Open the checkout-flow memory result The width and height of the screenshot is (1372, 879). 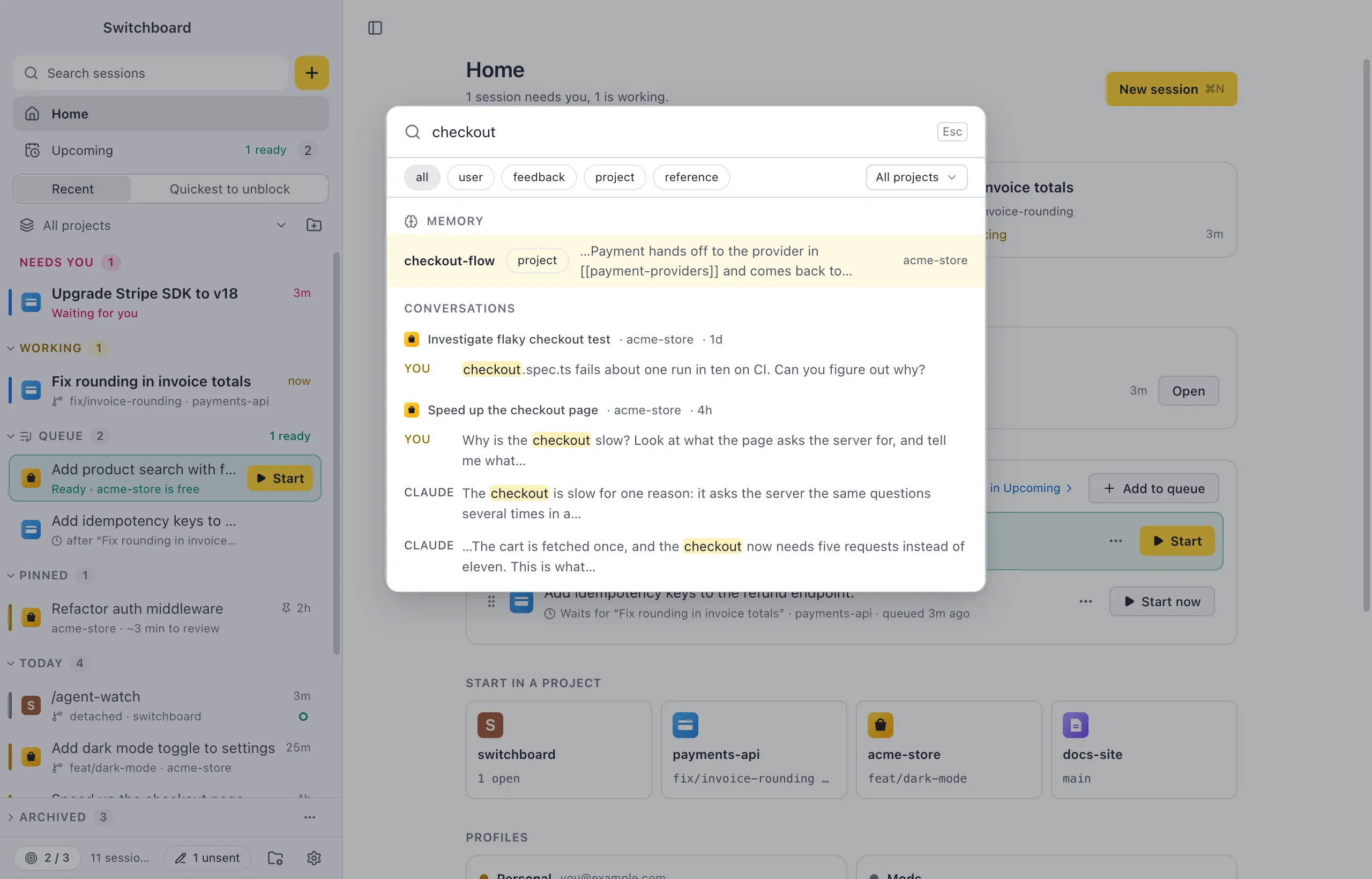pos(685,261)
